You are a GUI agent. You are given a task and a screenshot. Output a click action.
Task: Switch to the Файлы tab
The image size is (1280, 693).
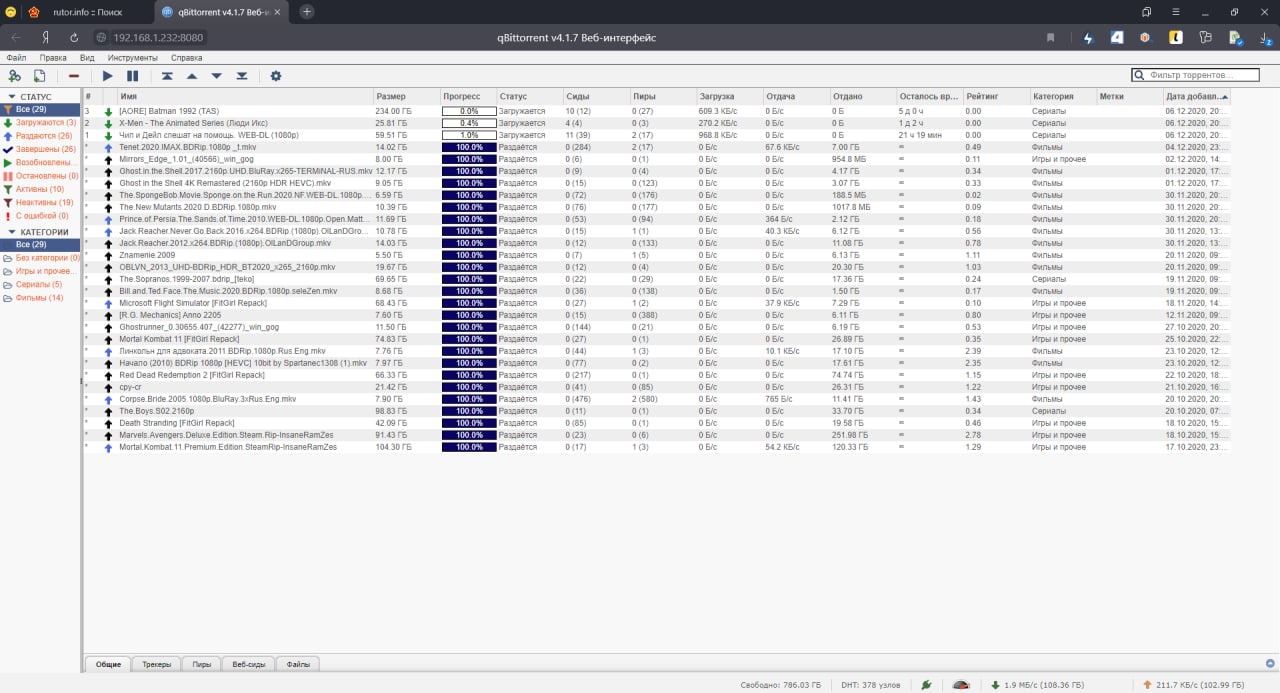(298, 664)
